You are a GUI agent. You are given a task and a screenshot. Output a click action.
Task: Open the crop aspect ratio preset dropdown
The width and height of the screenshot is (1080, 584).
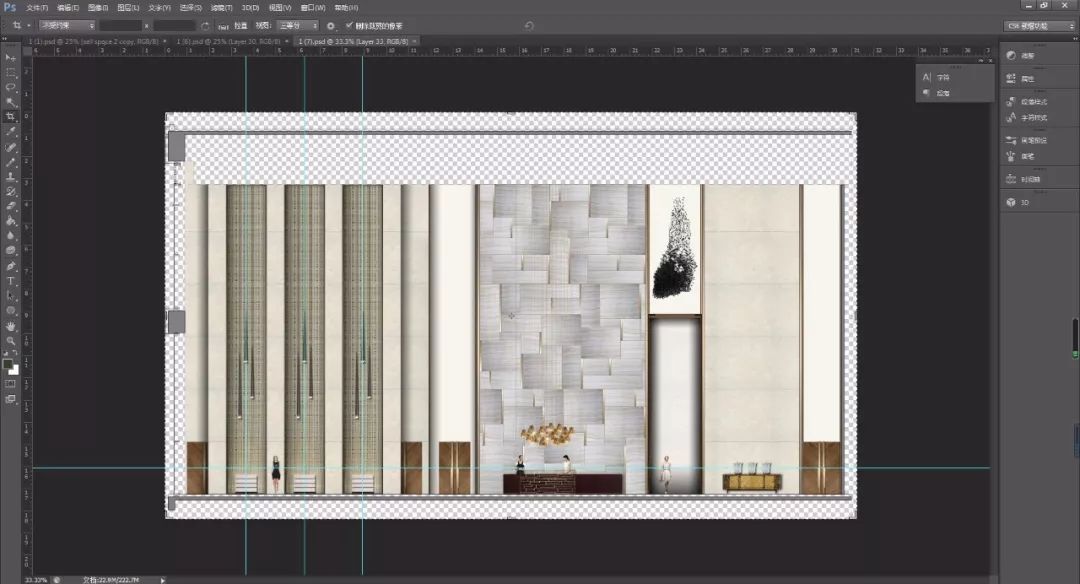coord(68,25)
